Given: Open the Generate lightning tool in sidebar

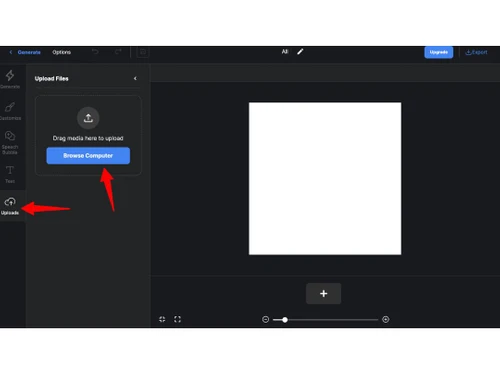Looking at the screenshot, I should pos(10,79).
